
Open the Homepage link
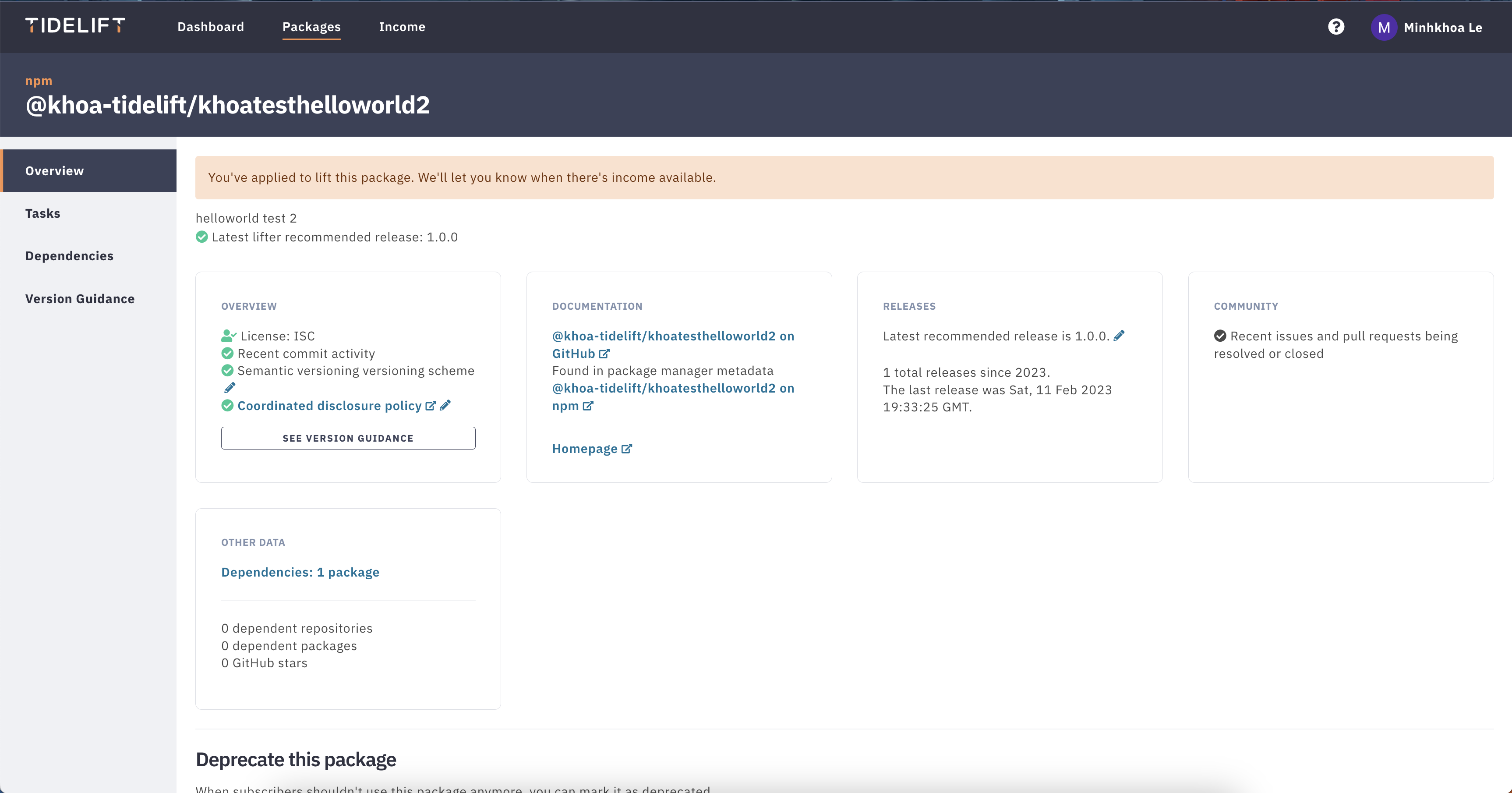(x=585, y=449)
